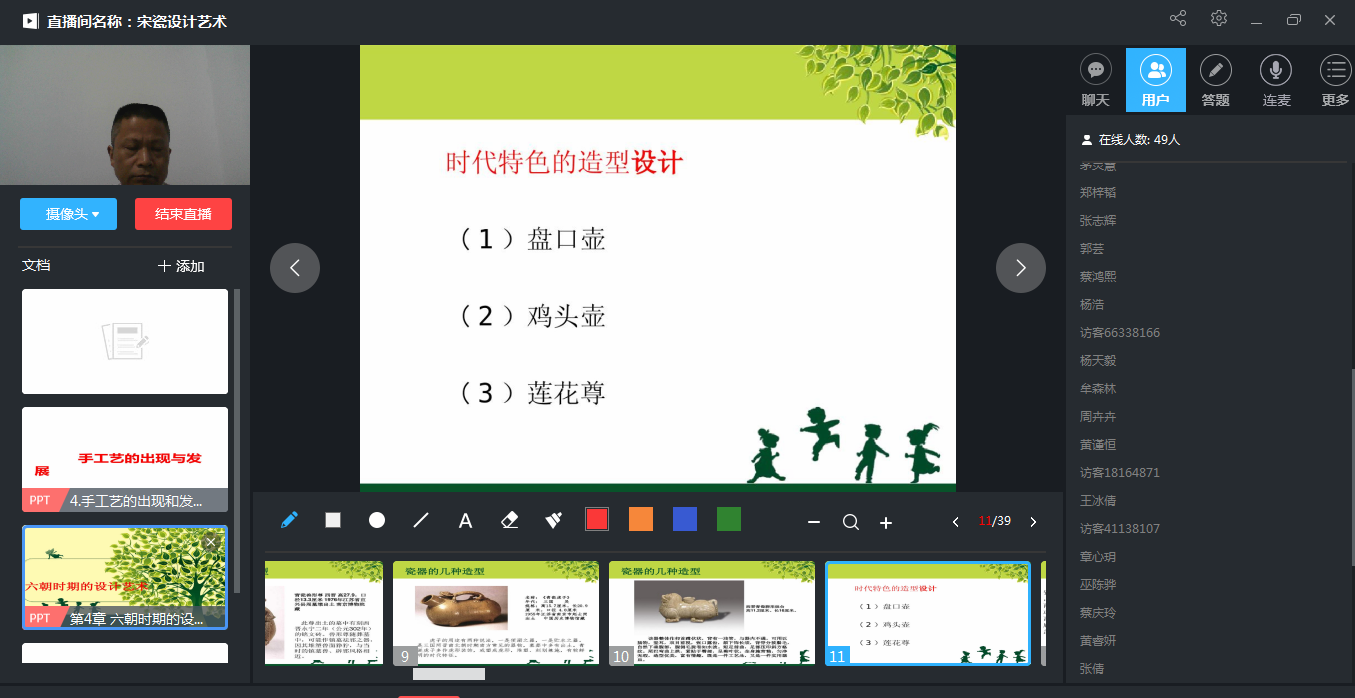Select the eraser tool
Viewport: 1355px width, 698px height.
click(x=509, y=520)
